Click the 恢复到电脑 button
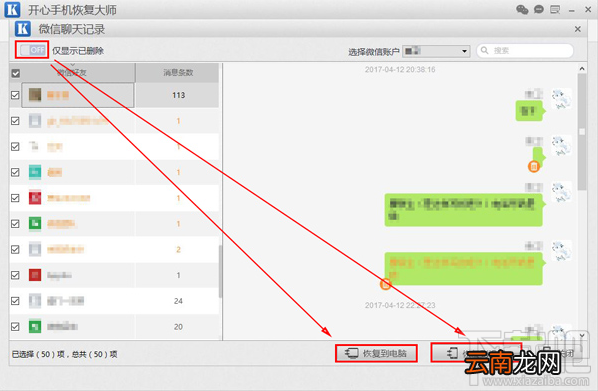598x391 pixels. coord(376,353)
